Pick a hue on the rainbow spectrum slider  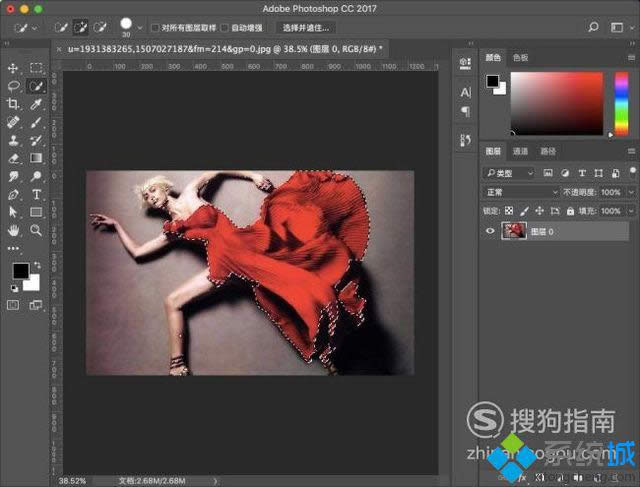click(x=622, y=104)
